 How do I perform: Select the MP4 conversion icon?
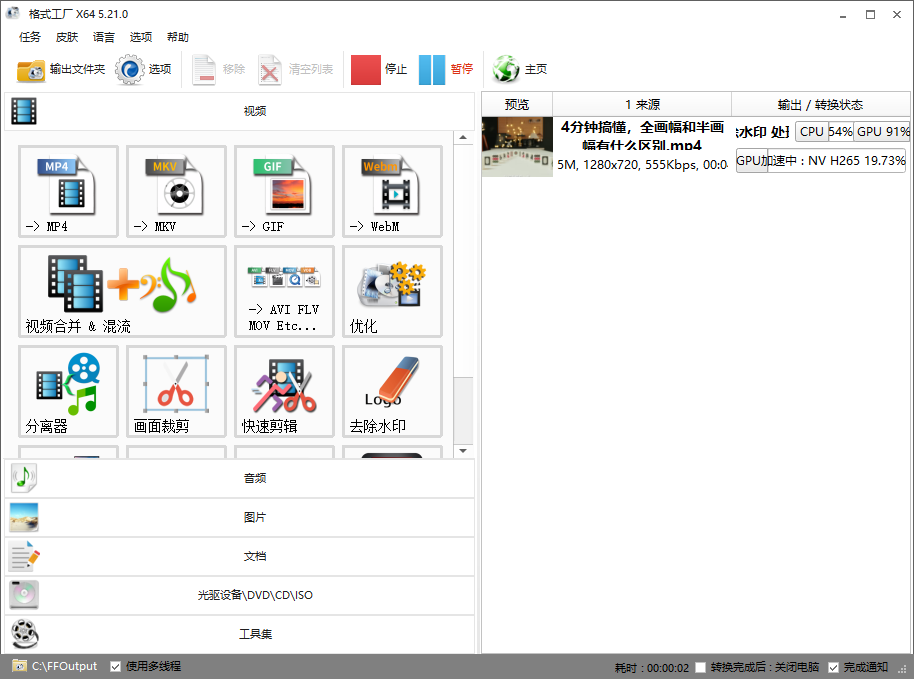68,191
